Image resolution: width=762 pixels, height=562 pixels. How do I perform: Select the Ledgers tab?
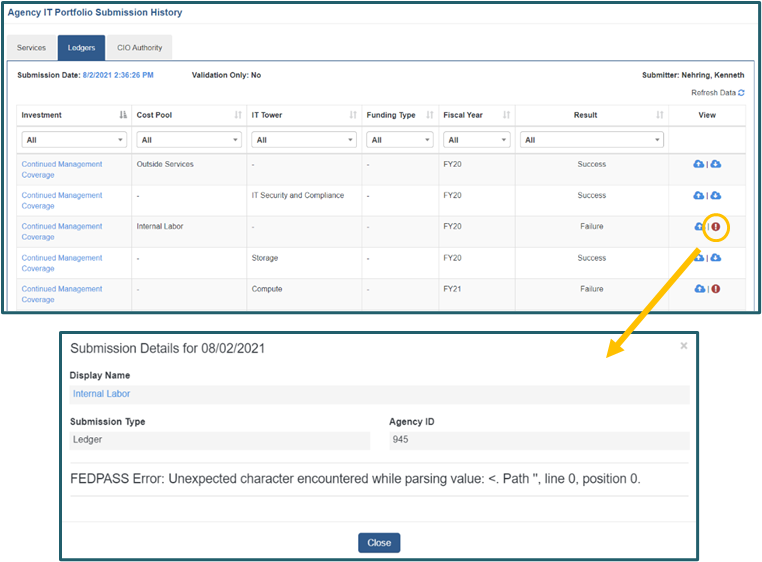[81, 48]
